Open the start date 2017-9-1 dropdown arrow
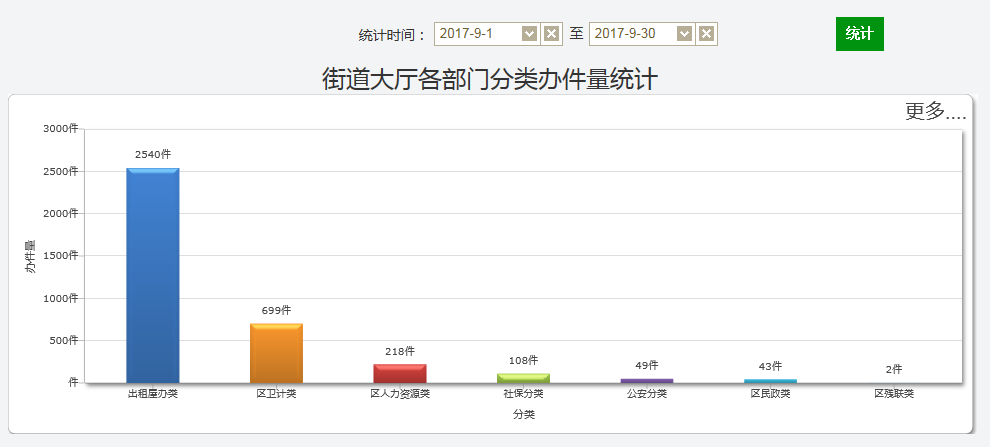Screen dimensions: 990x447 529,33
